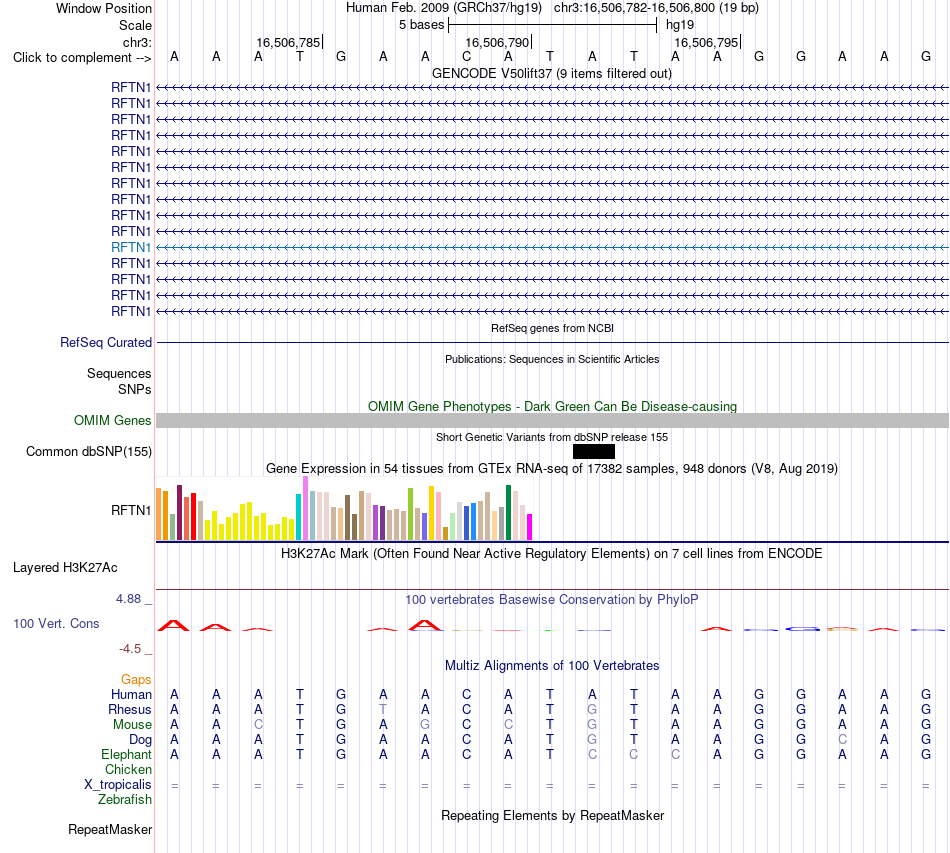Click 'Repeating Elements by RepeatMasker' title

552,815
